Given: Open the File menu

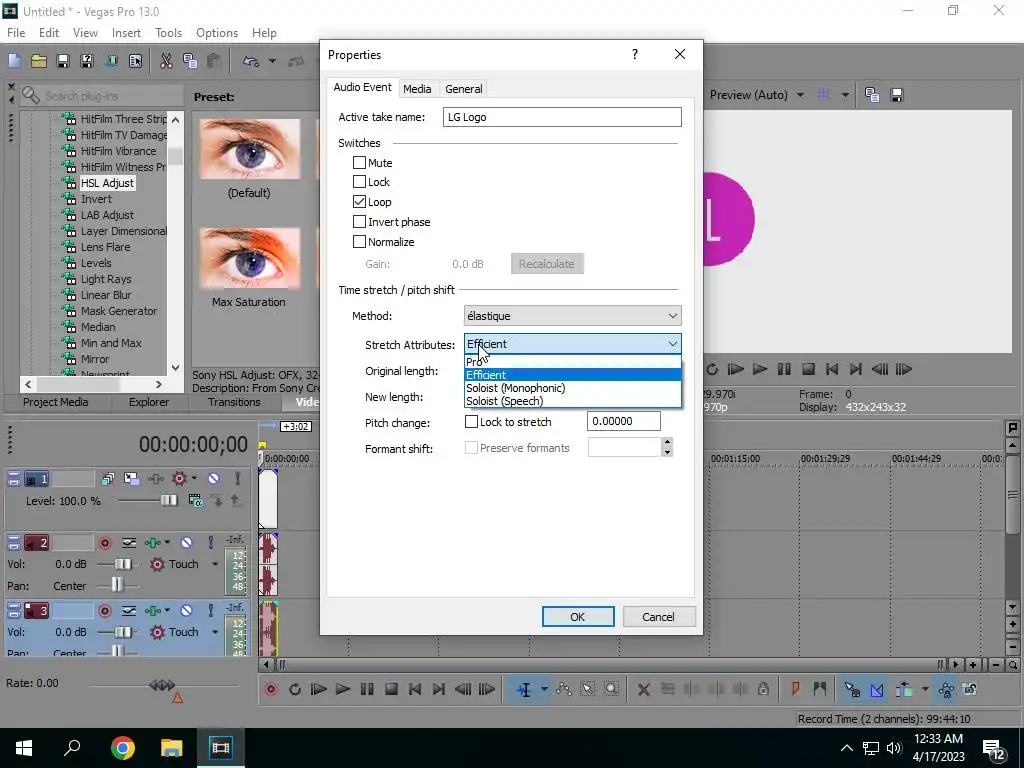Looking at the screenshot, I should [x=16, y=33].
